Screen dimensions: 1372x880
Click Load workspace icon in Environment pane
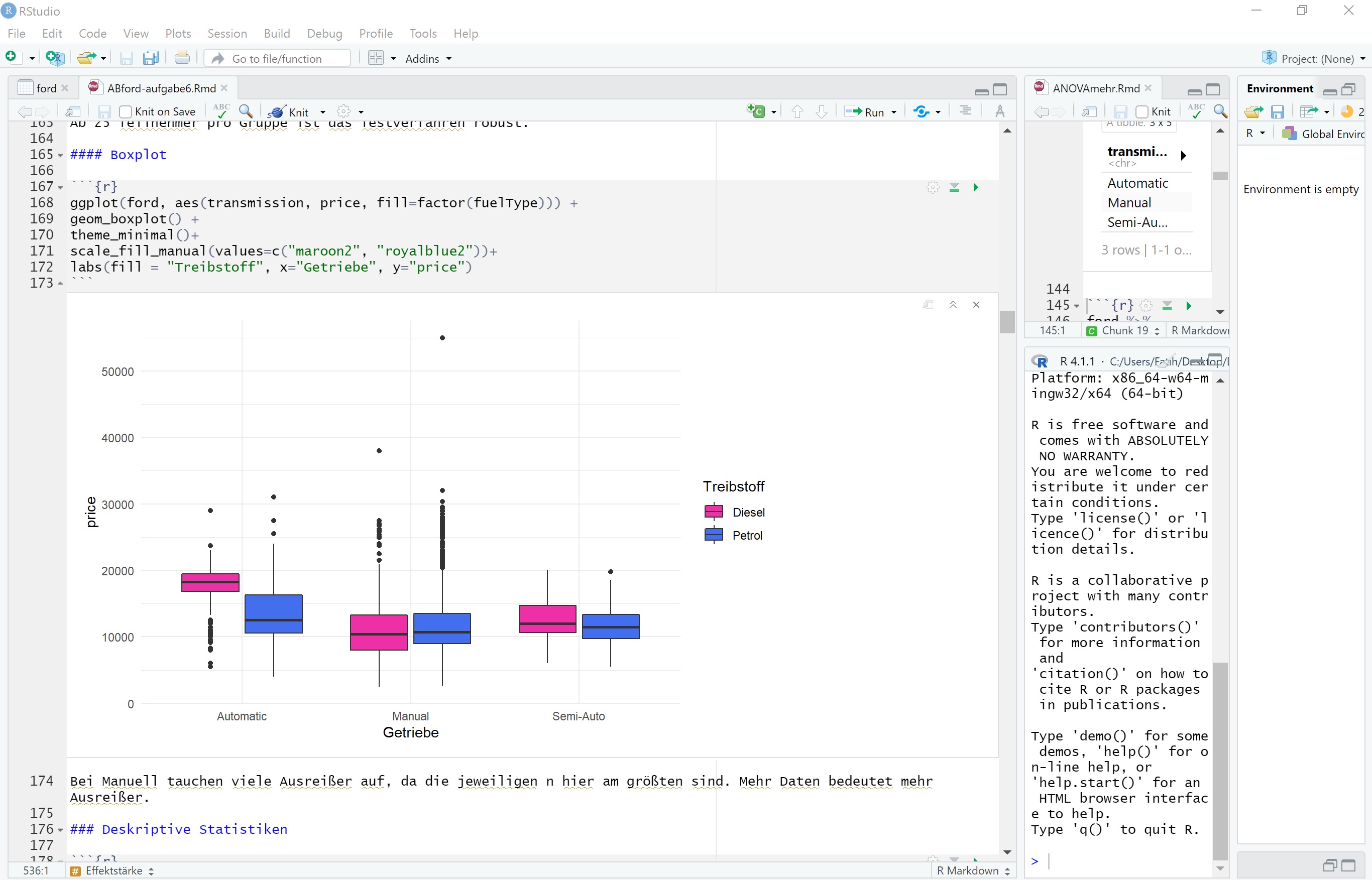(x=1253, y=111)
